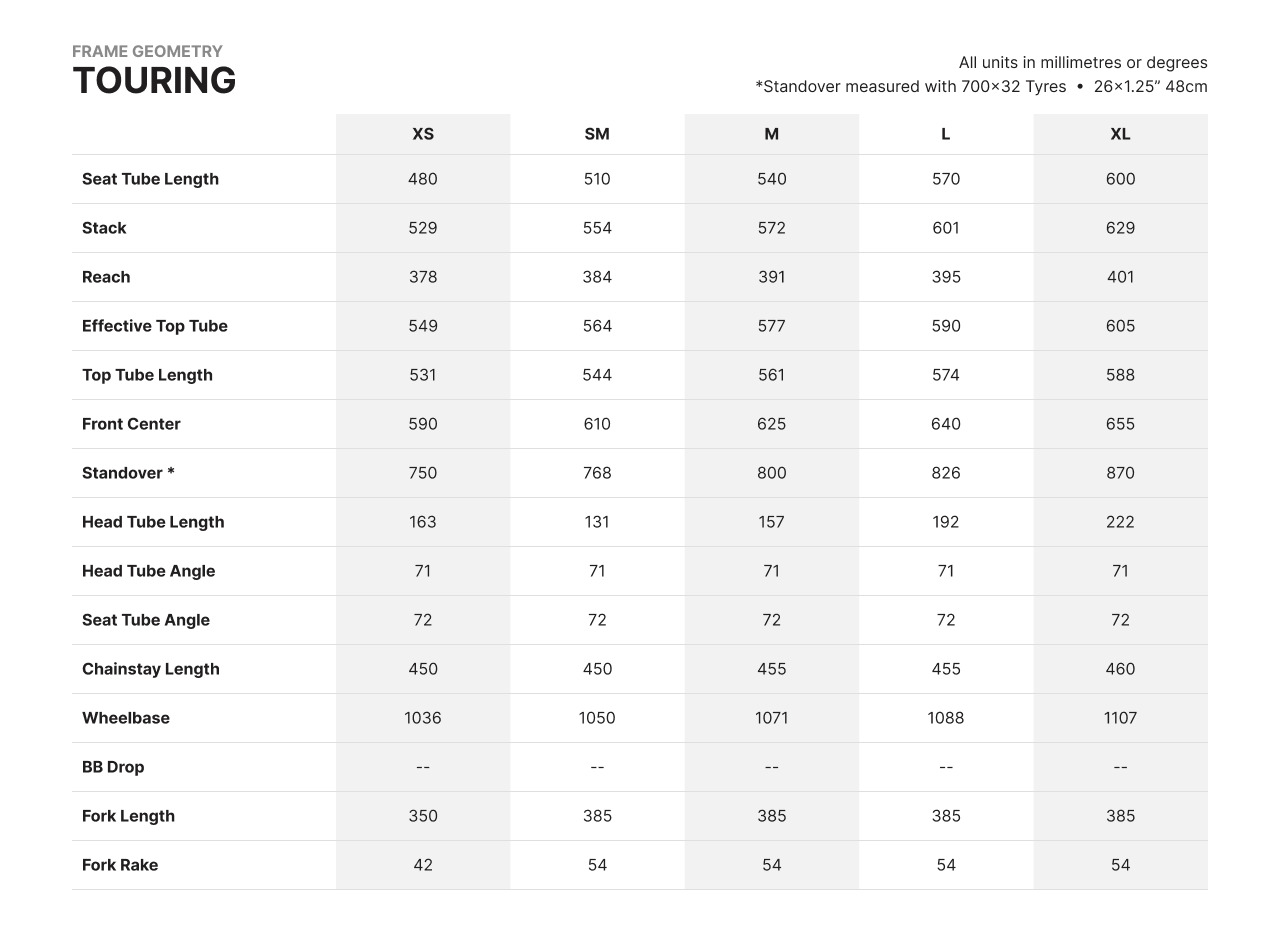Select the L size column header
The image size is (1280, 932).
[x=946, y=134]
